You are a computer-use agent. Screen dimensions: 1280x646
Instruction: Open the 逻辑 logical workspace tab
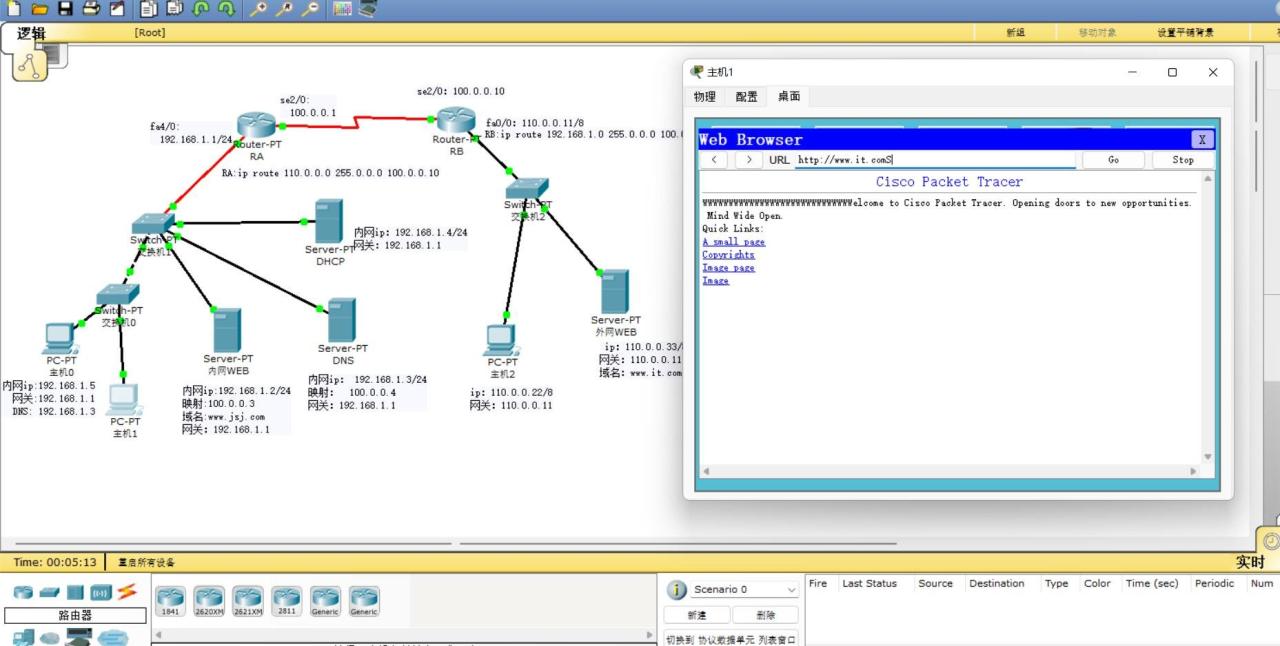point(32,33)
